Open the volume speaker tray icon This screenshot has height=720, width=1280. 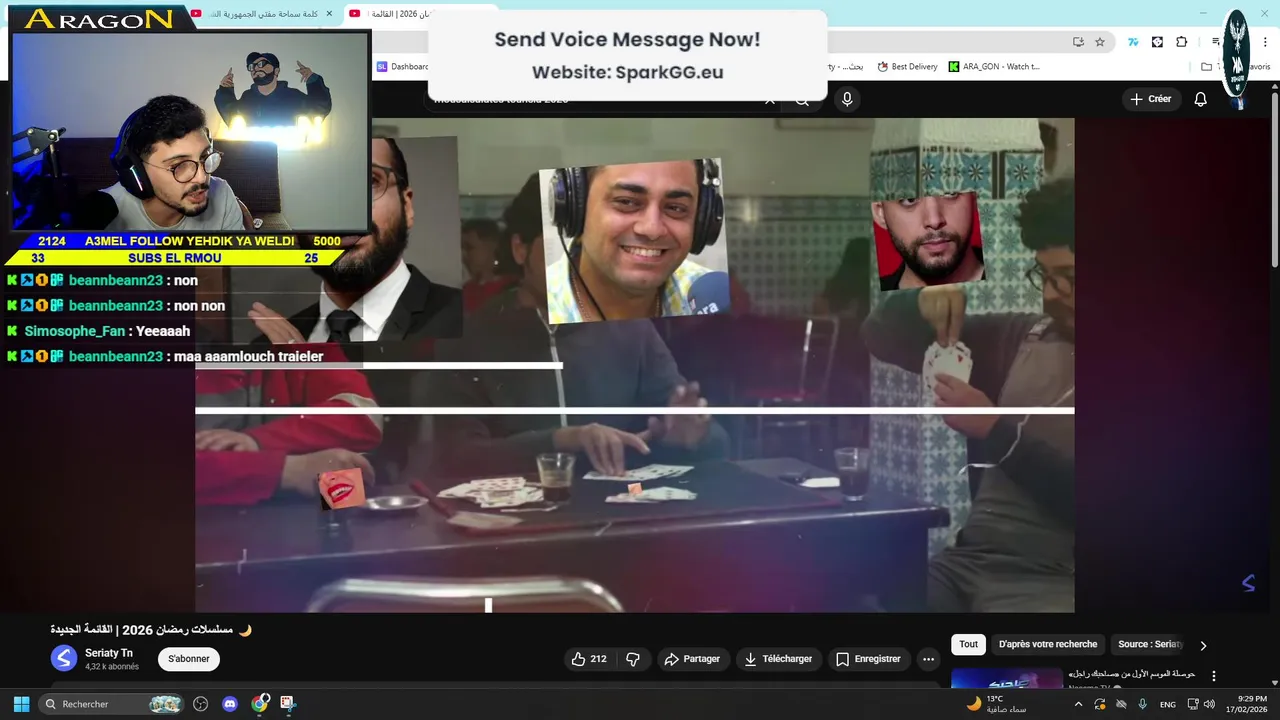click(x=1207, y=704)
